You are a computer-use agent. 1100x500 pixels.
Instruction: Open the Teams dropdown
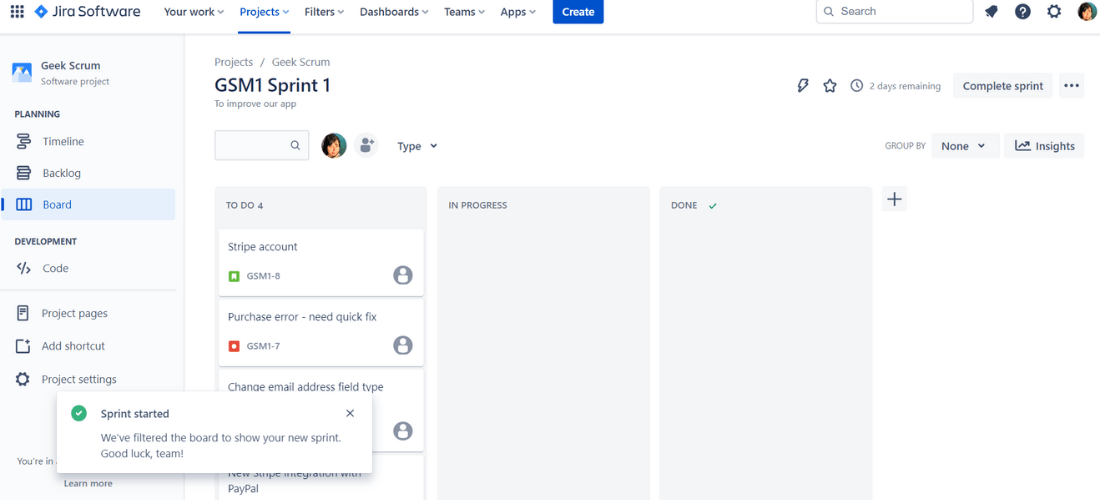tap(464, 12)
